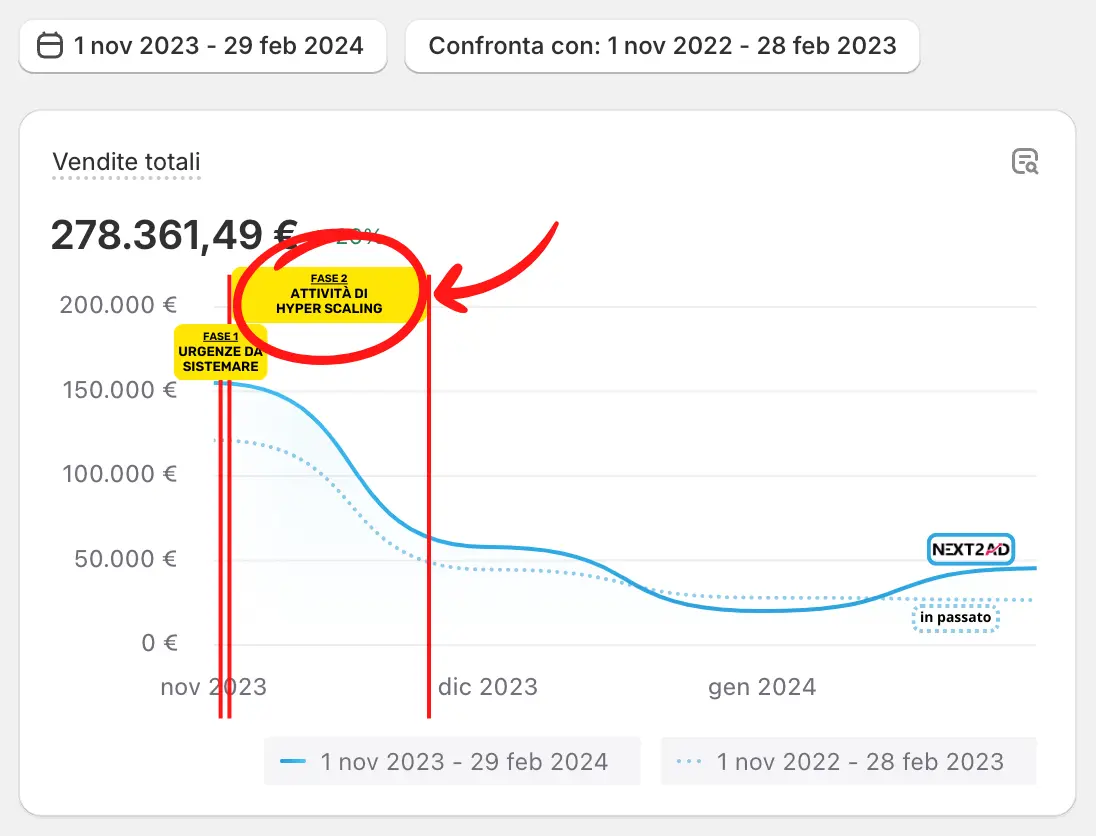Click the gen 2024 axis label
Image resolution: width=1096 pixels, height=836 pixels.
pyautogui.click(x=762, y=687)
